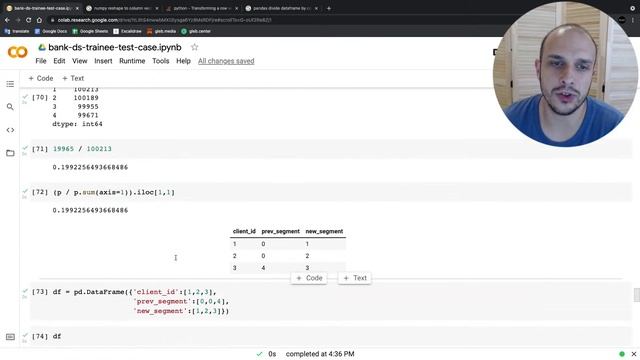Click the dtype: int64 output text
The image size is (640, 360).
[x=78, y=124]
